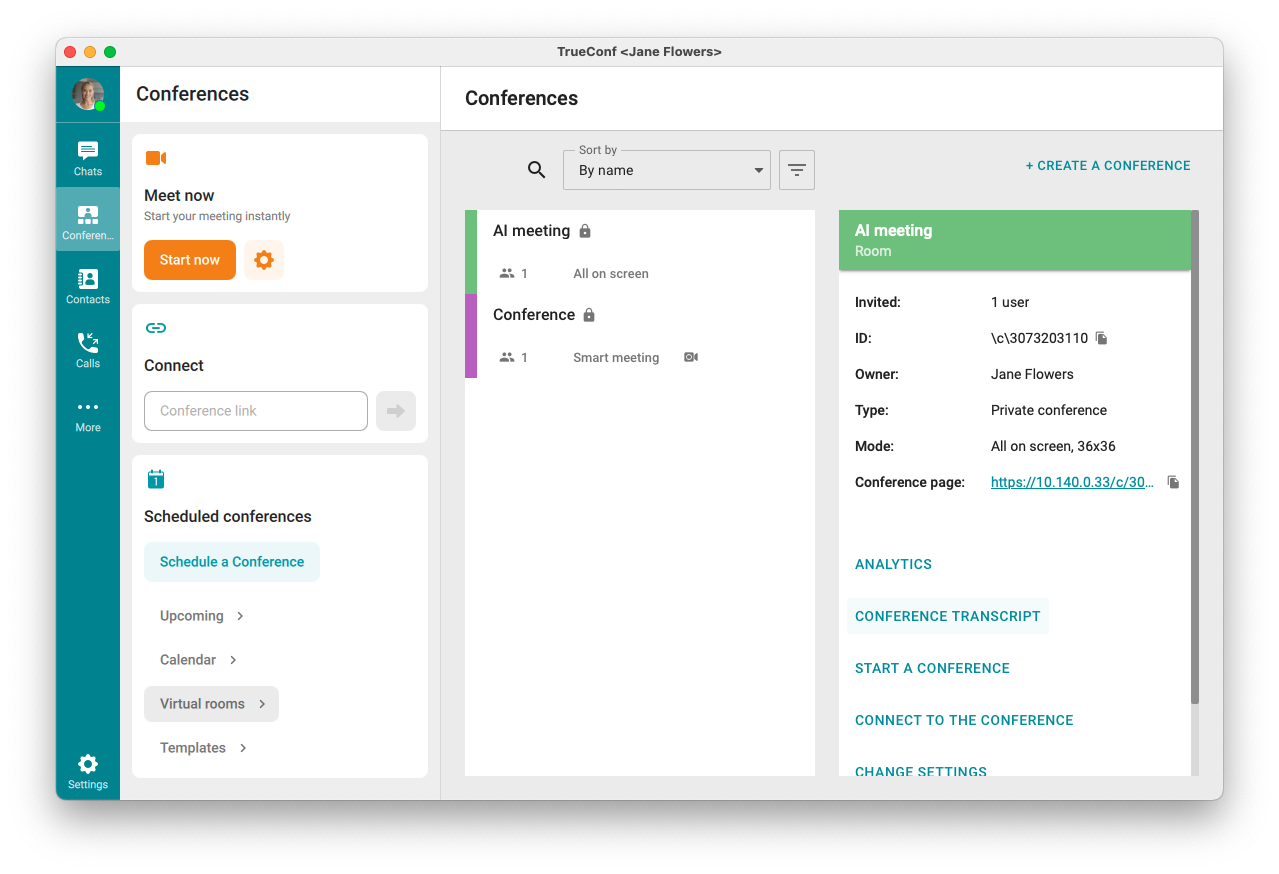Click the ID value \c\3073203110
Screen dimensions: 1279x874
click(1039, 338)
